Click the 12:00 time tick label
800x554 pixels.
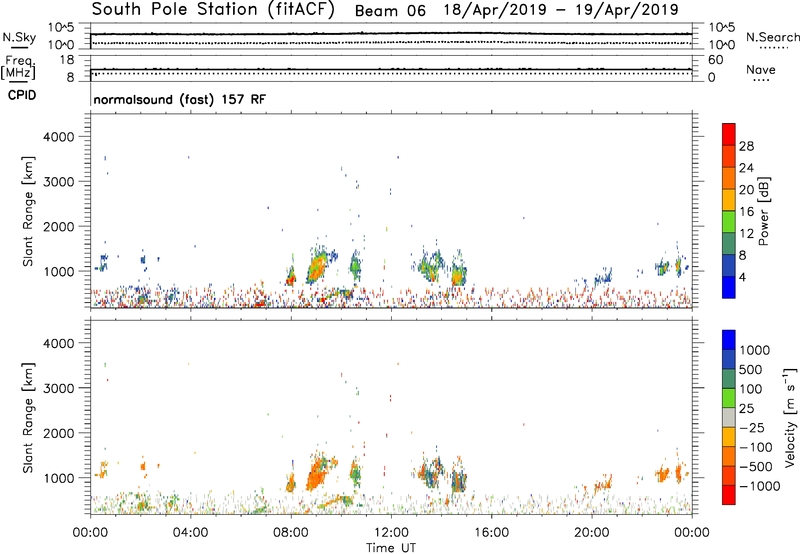point(391,533)
